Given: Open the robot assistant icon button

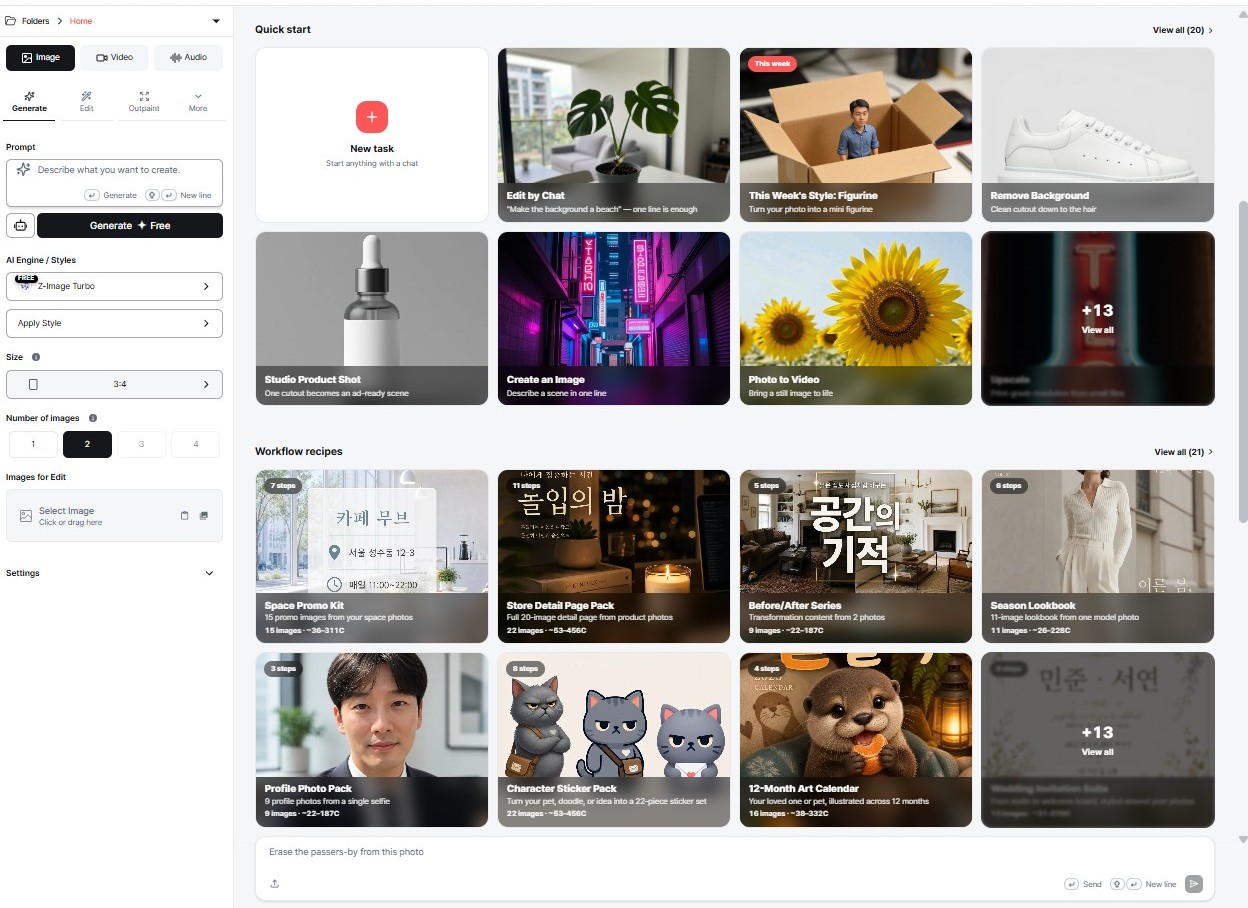Looking at the screenshot, I should coord(19,225).
